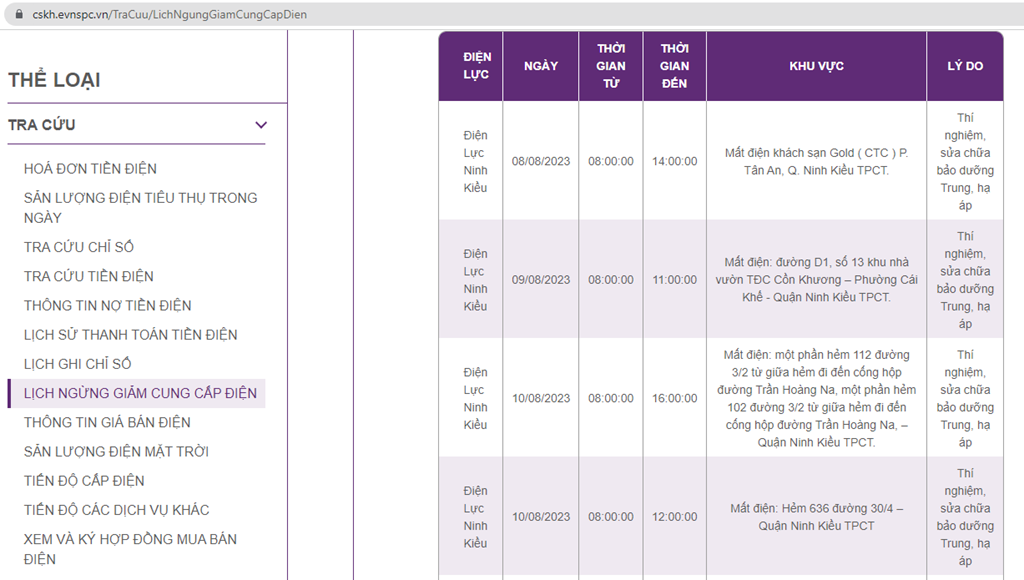Viewport: 1024px width, 580px height.
Task: Select the 08/08/2023 khách sạn Gold row
Action: [x=721, y=161]
